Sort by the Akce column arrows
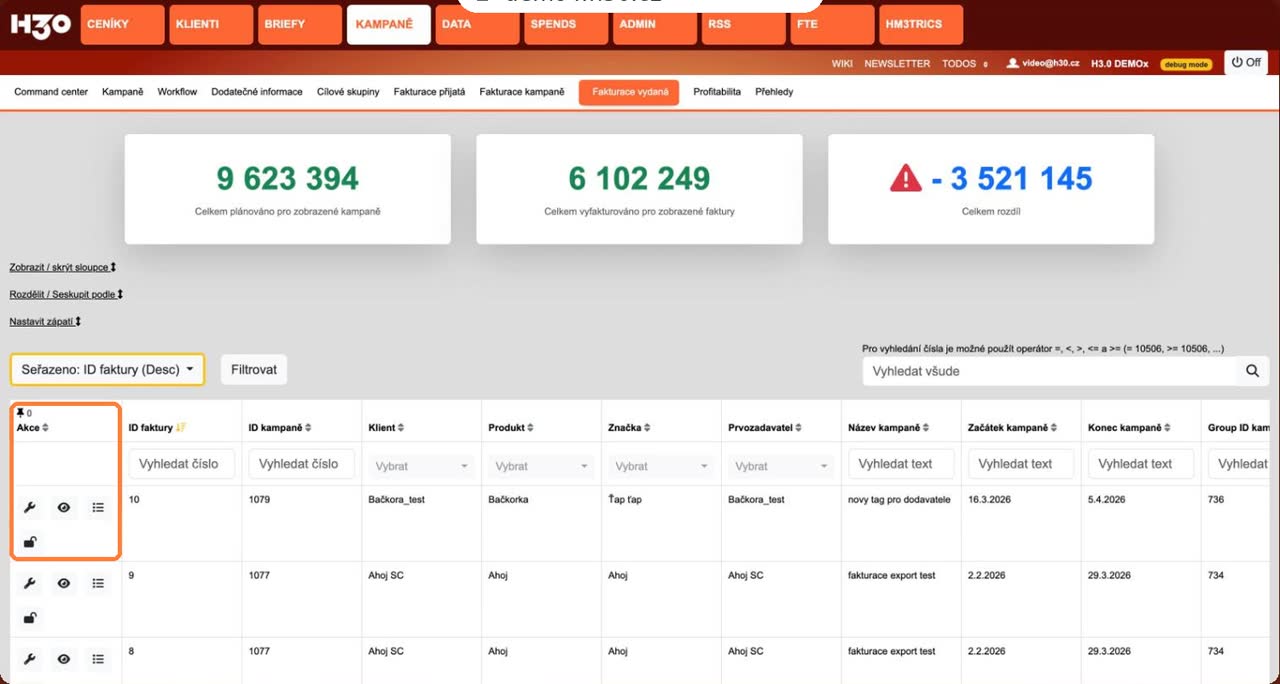Screen dimensions: 1280x684 tap(45, 428)
